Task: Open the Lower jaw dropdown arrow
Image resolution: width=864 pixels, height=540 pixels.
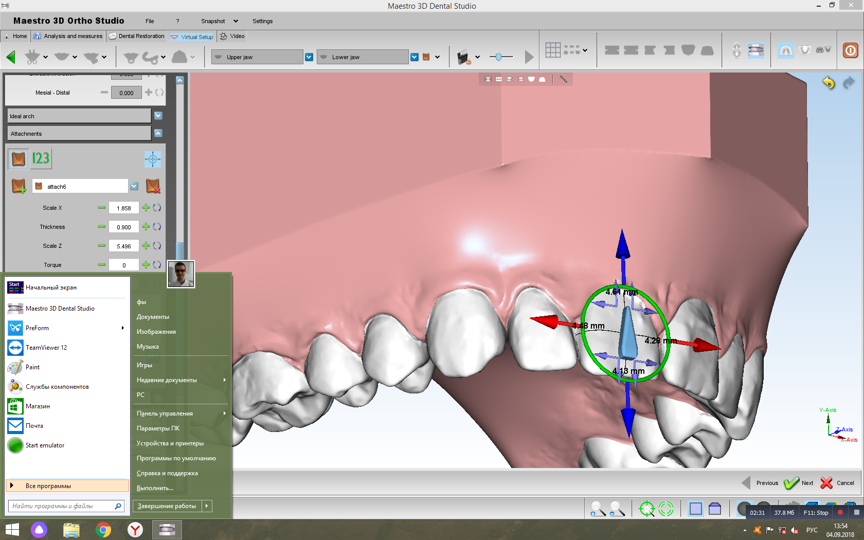Action: (414, 57)
